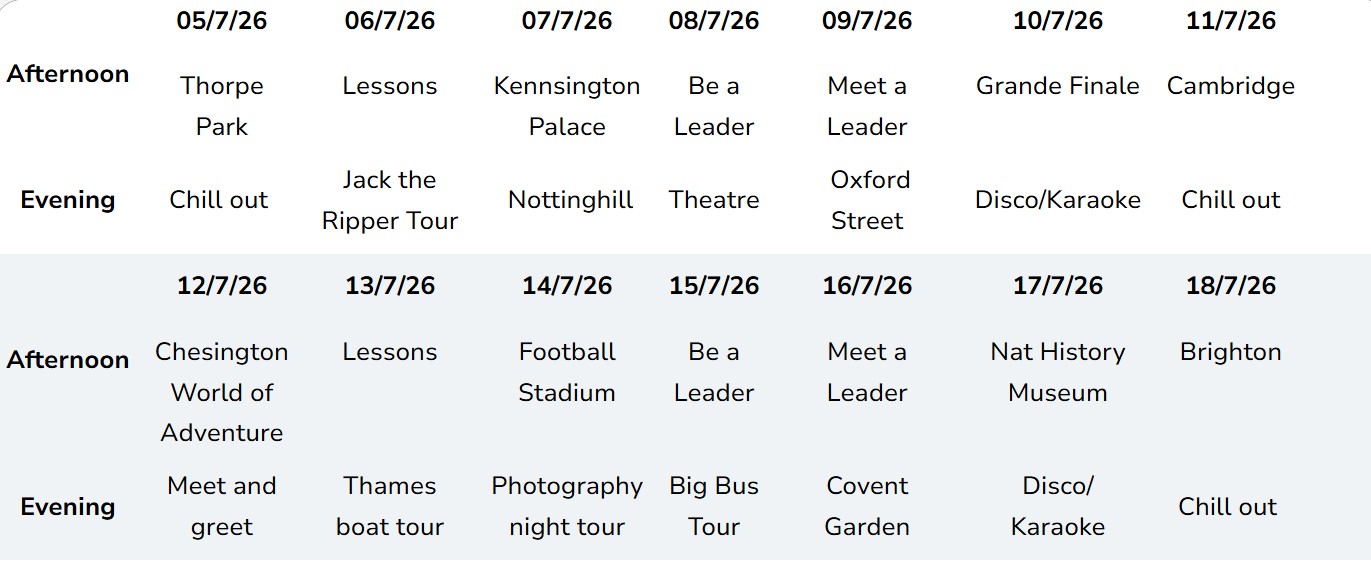The height and width of the screenshot is (561, 1371).
Task: Select the 14/7/26 date header
Action: 567,286
